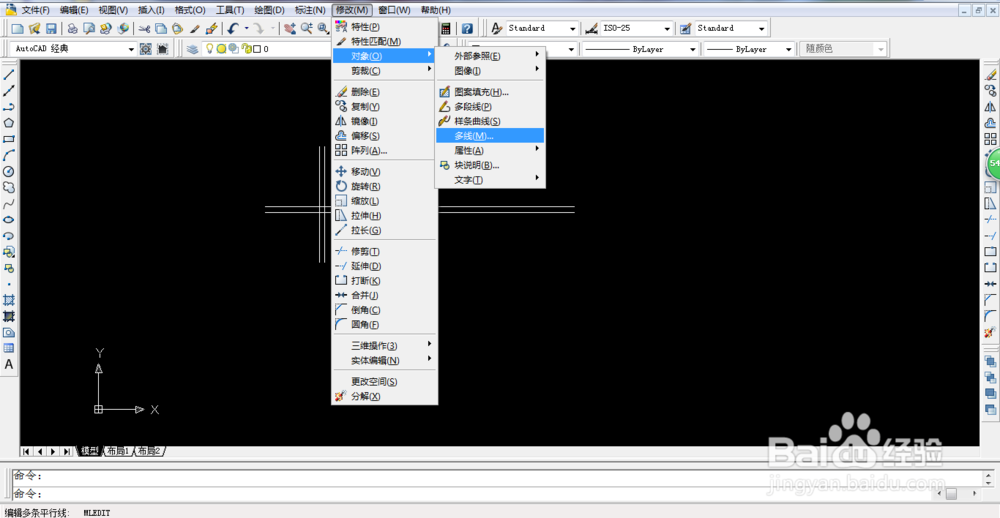Select the Array tool in right toolbar
Viewport: 1000px width, 518px height.
(x=990, y=139)
